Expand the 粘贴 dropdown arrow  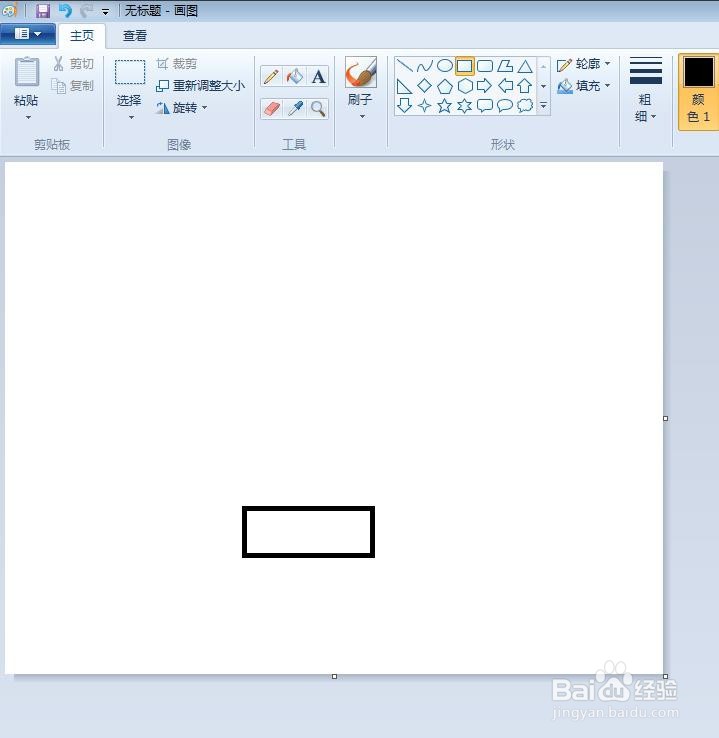pos(28,117)
